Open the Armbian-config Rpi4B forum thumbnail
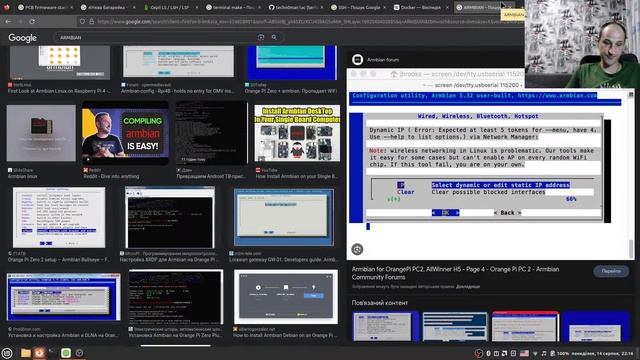This screenshot has height=360, width=640. pos(178,62)
